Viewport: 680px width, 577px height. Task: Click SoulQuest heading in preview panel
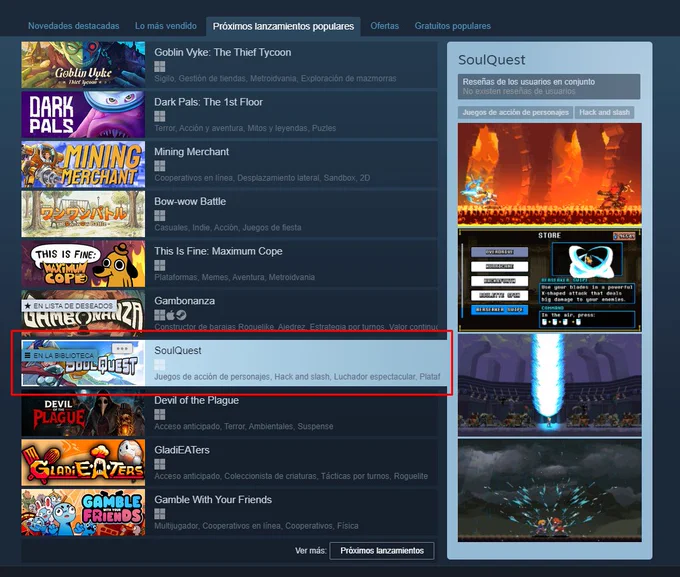click(x=491, y=60)
